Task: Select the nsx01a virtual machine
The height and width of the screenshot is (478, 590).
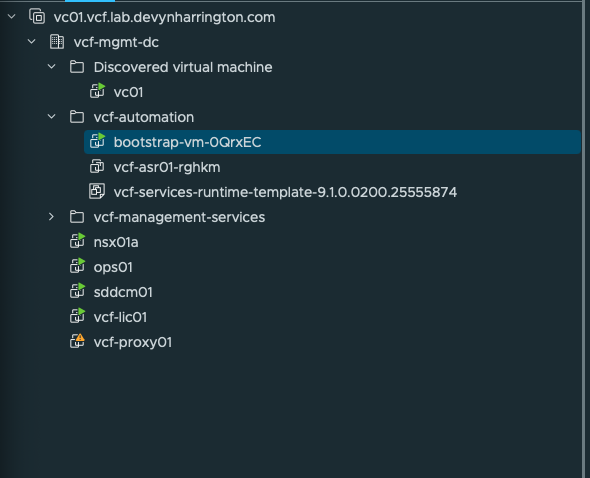Action: pos(116,242)
